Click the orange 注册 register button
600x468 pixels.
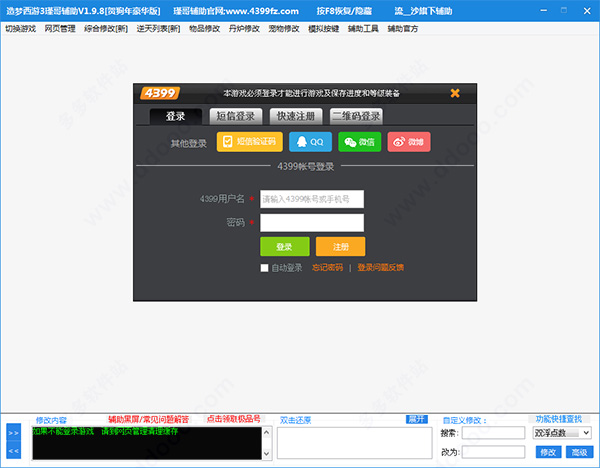(341, 246)
